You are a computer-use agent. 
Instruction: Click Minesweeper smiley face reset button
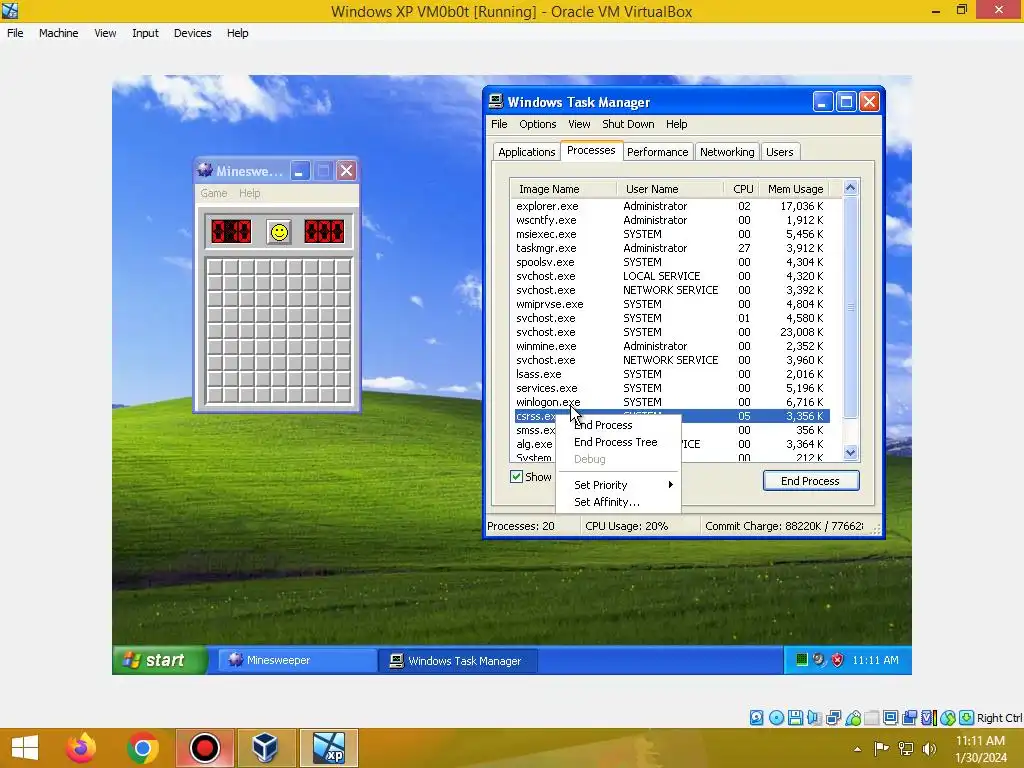279,232
